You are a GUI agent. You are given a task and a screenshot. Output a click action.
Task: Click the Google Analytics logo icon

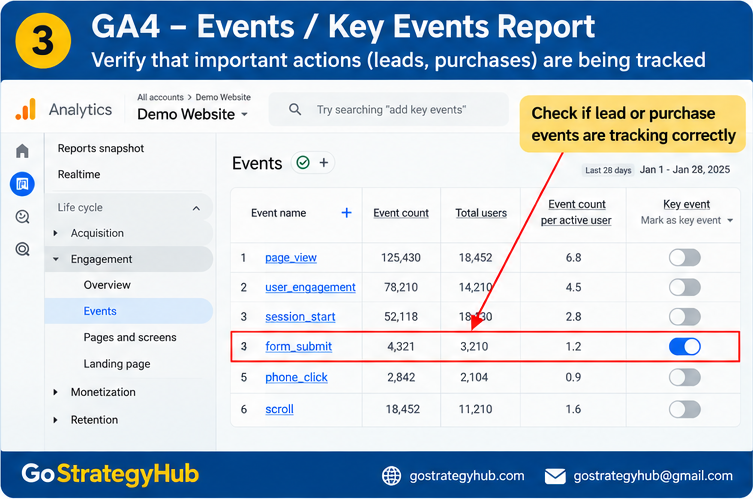[x=25, y=109]
